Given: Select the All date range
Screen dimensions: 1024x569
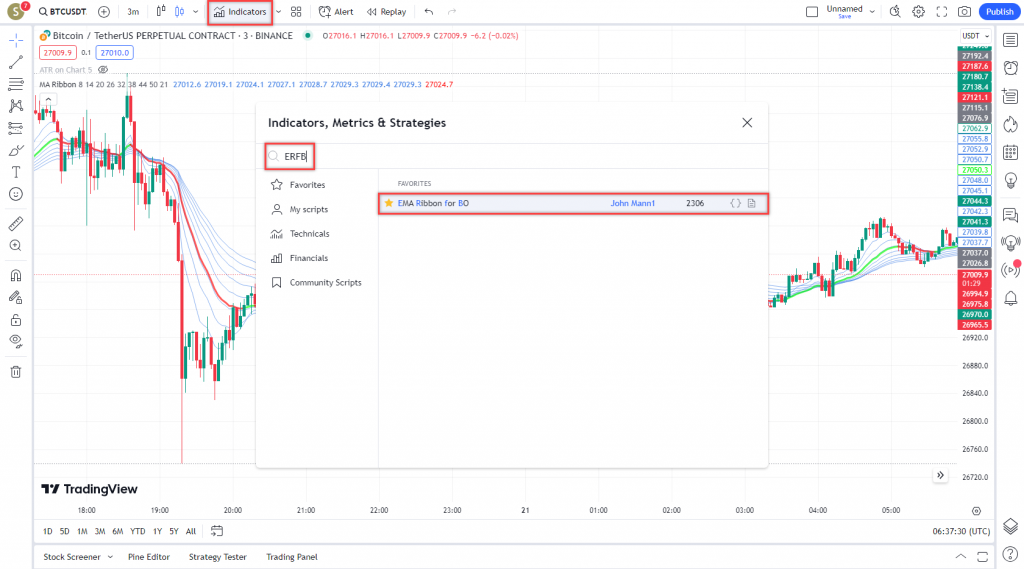Looking at the screenshot, I should coord(191,531).
